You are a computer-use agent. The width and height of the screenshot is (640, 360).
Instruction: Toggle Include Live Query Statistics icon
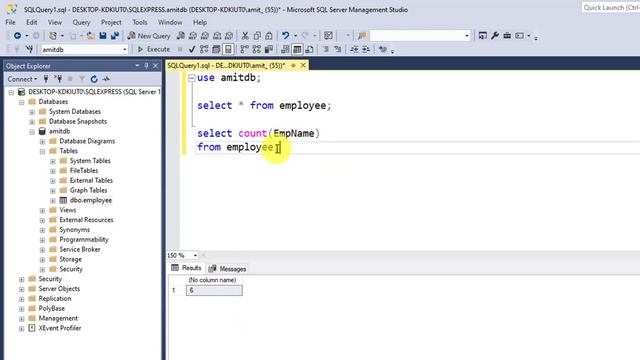pos(256,49)
